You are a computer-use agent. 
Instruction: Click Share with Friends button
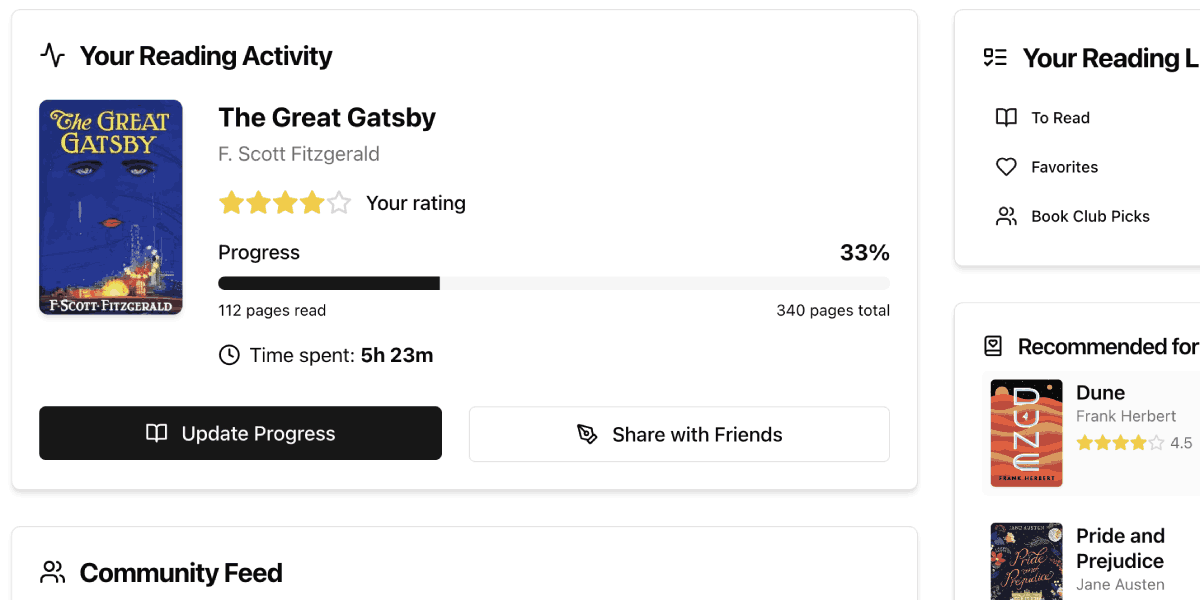click(x=679, y=434)
